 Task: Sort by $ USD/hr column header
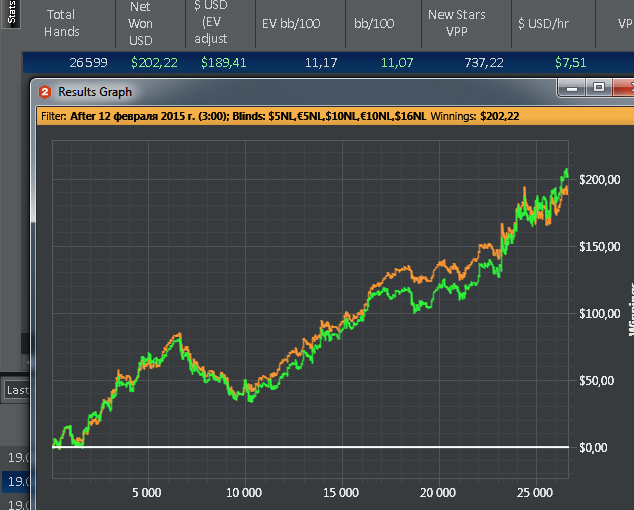[x=543, y=23]
